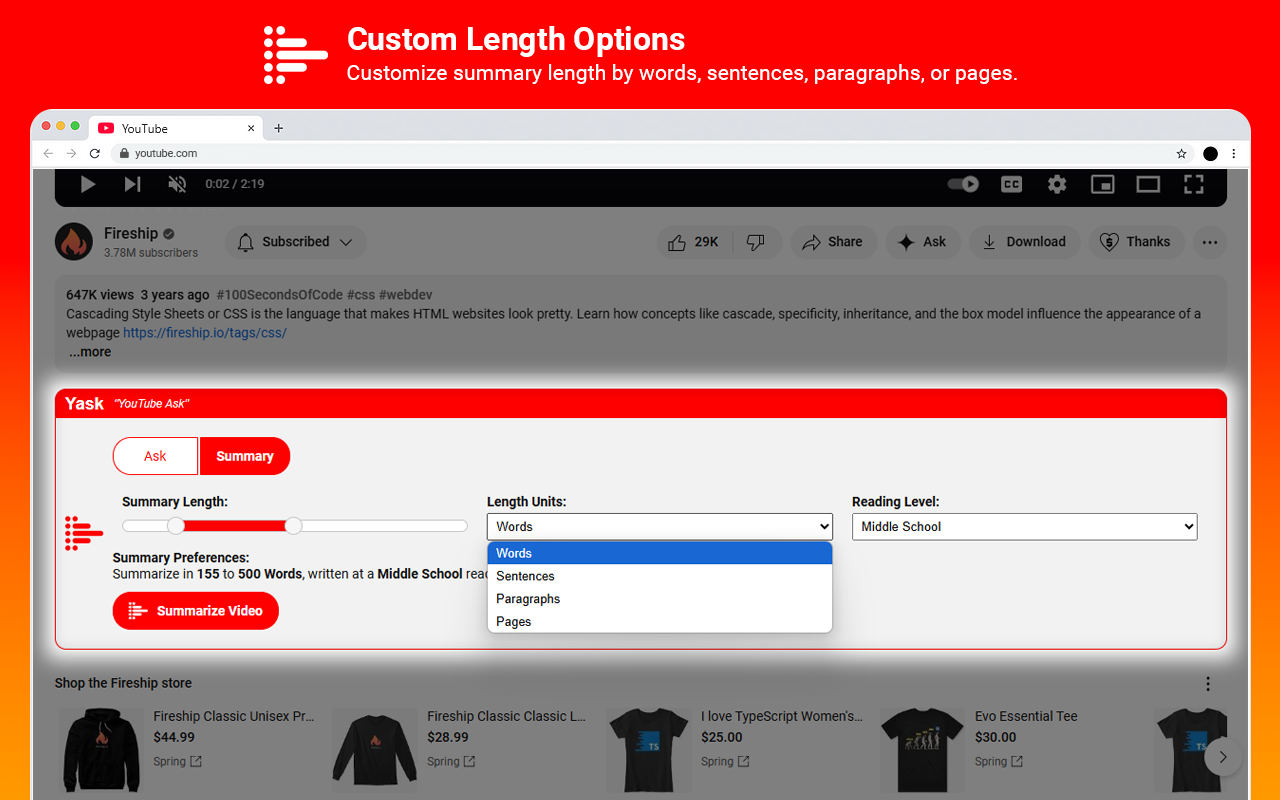Open the Evo Essential Tee title
The image size is (1280, 800).
[1026, 716]
